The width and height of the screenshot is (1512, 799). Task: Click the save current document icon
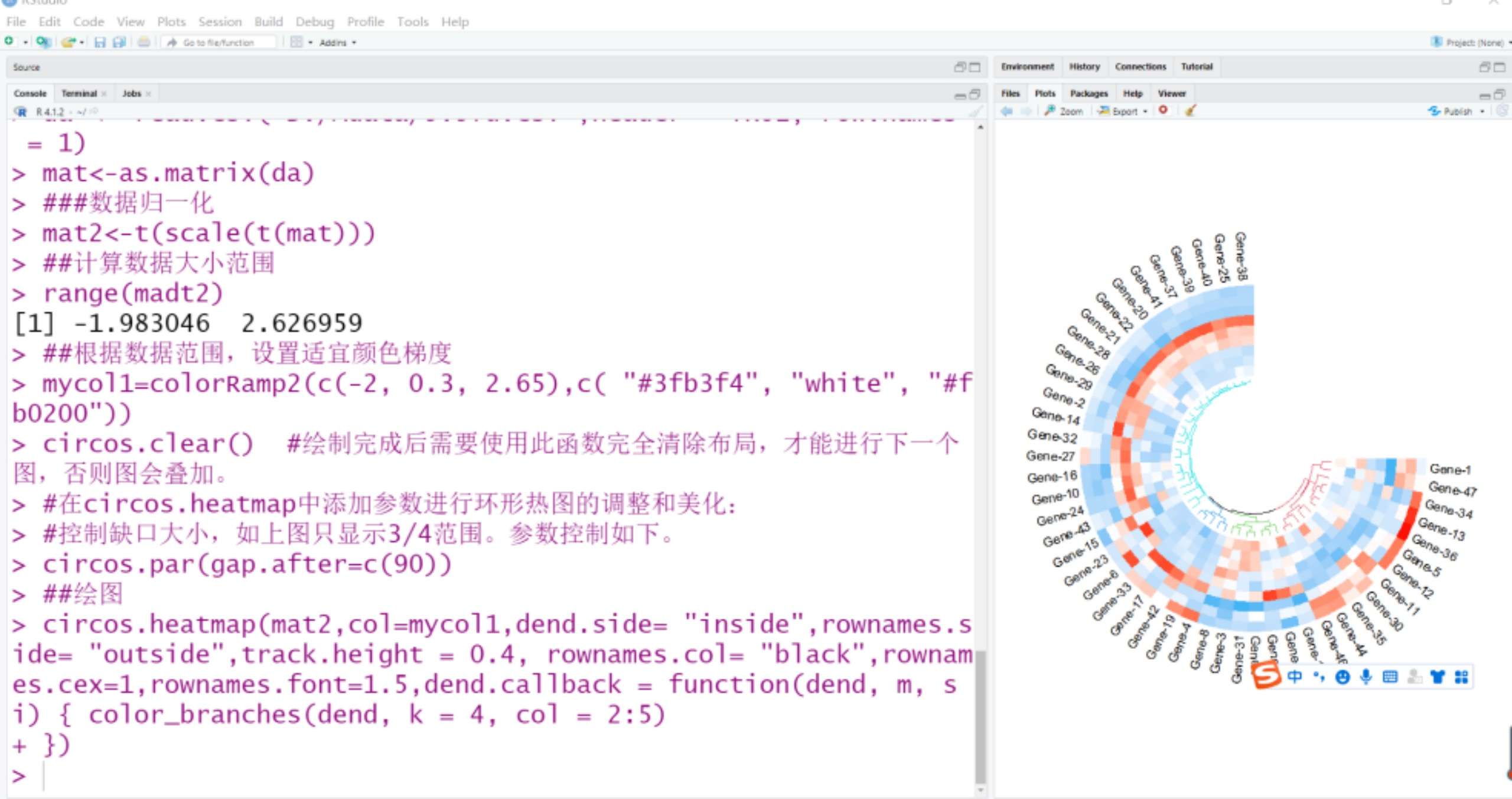coord(100,42)
